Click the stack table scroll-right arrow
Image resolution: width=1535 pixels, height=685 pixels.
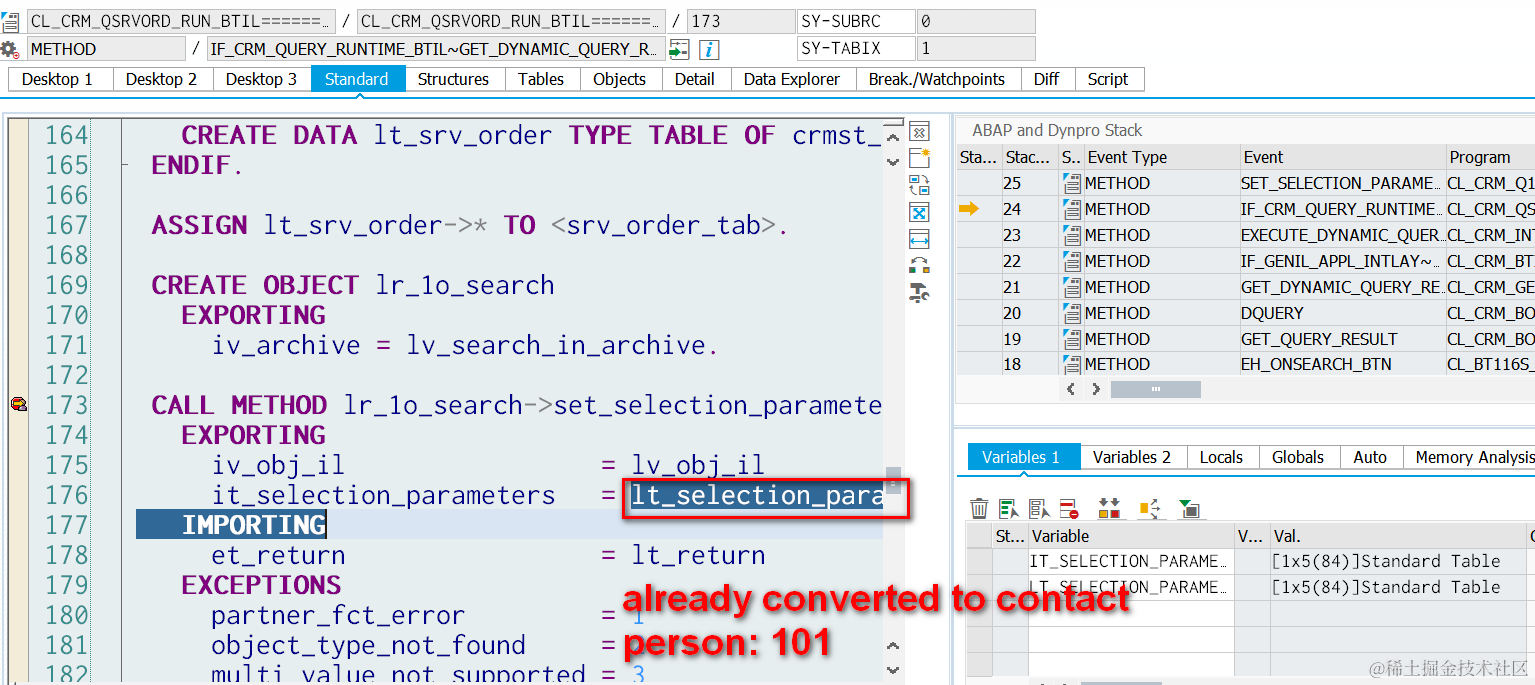coord(1096,389)
